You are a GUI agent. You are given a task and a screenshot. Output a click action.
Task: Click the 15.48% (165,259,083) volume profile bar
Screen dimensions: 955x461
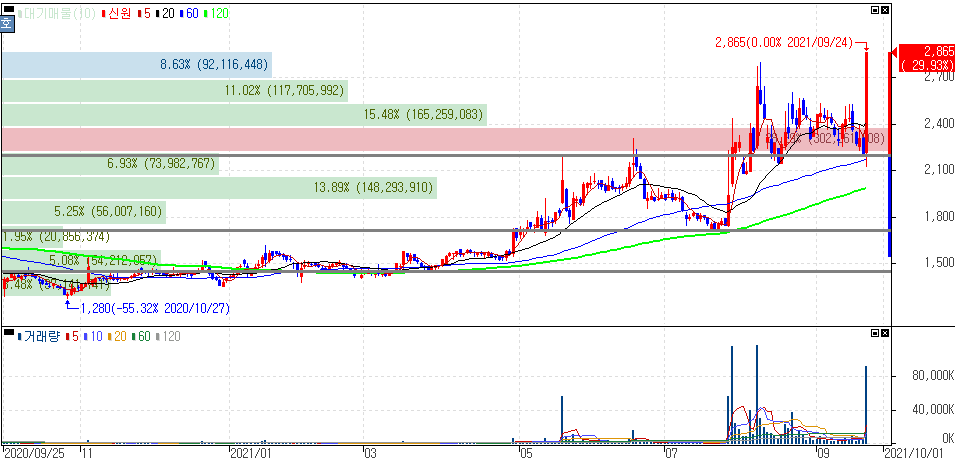pyautogui.click(x=244, y=114)
